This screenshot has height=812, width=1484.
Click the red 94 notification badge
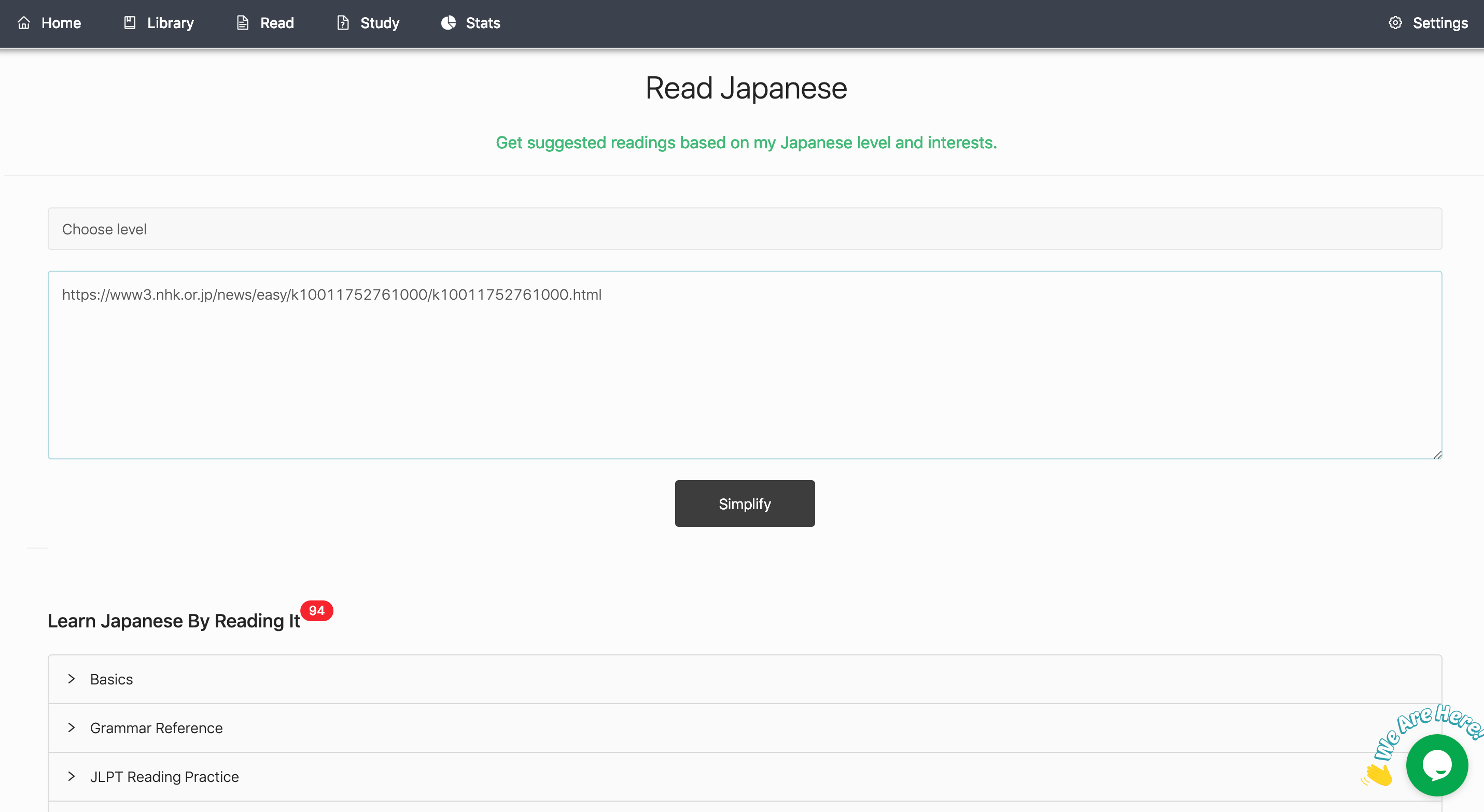click(316, 611)
